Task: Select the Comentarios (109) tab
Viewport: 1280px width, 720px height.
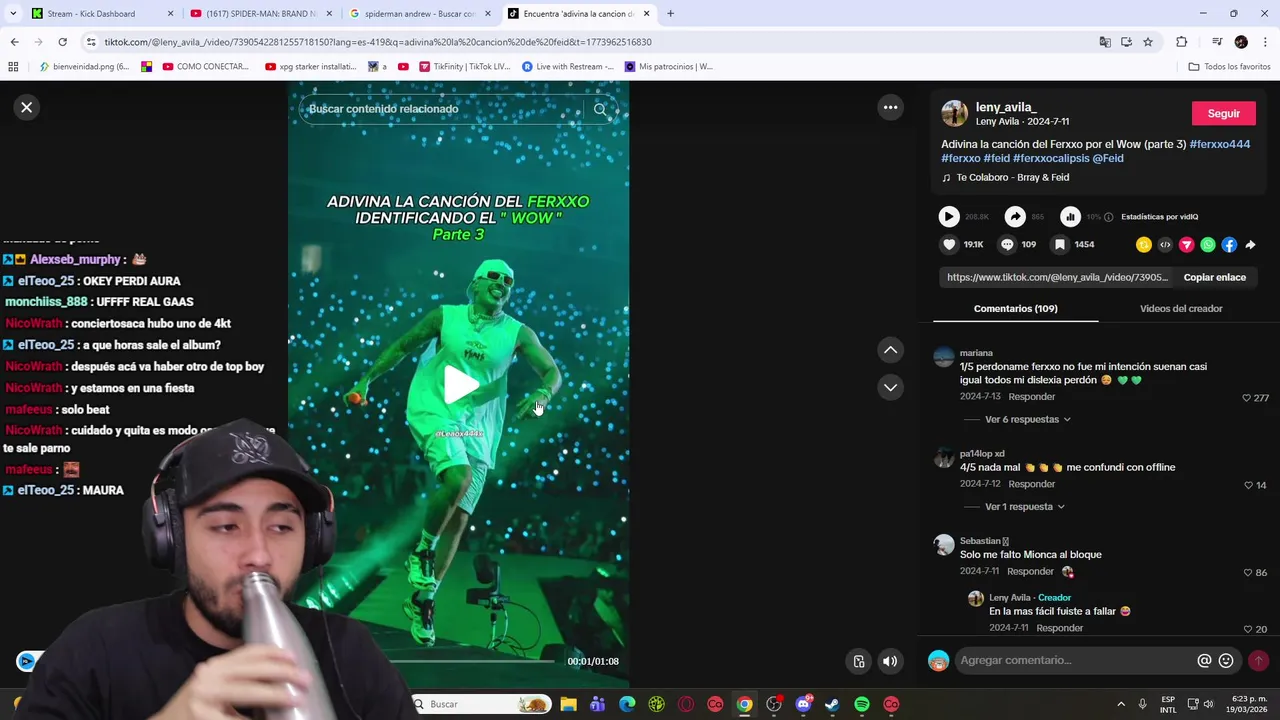Action: pyautogui.click(x=1015, y=308)
